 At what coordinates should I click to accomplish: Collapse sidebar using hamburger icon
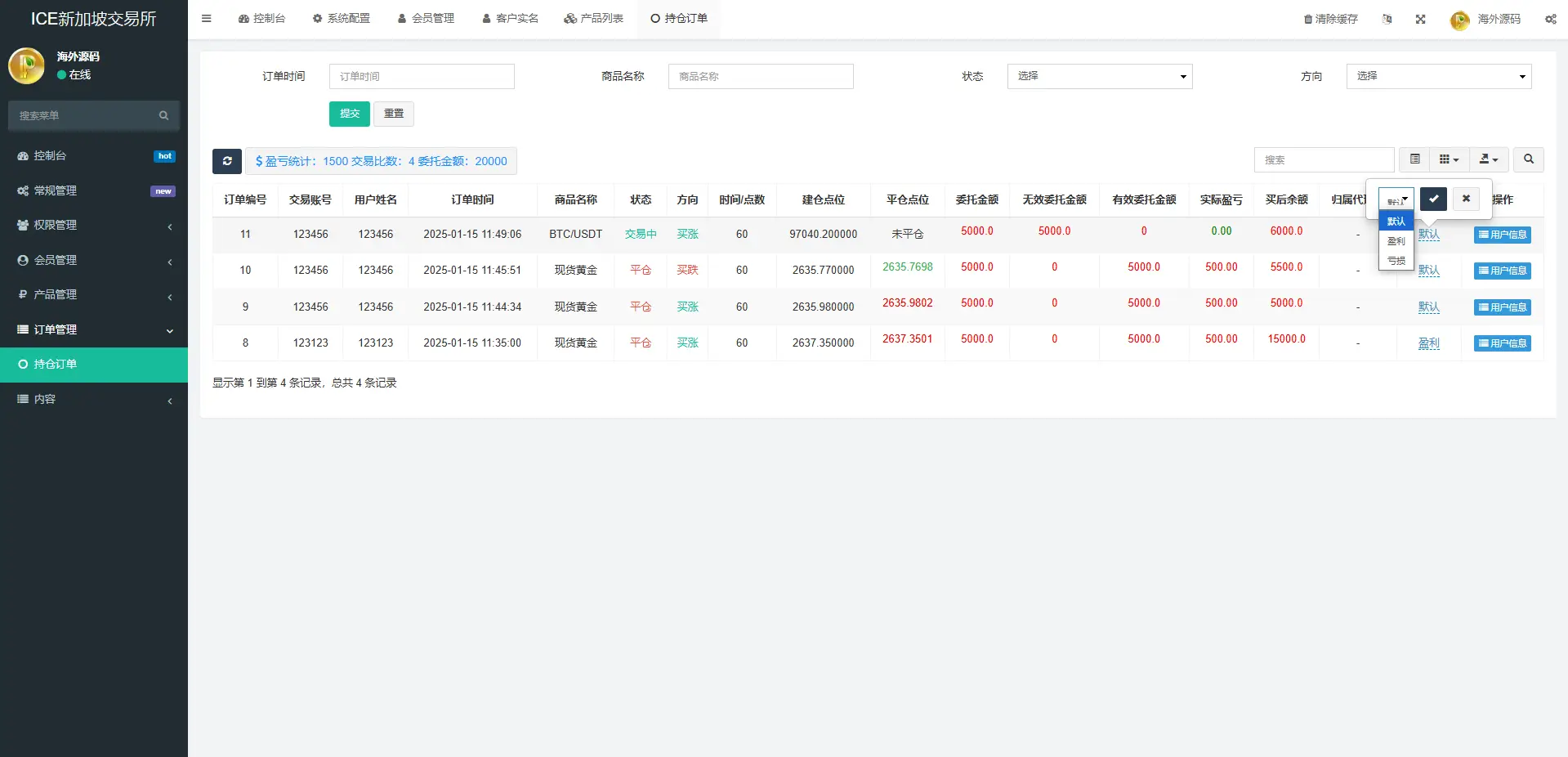click(x=206, y=18)
